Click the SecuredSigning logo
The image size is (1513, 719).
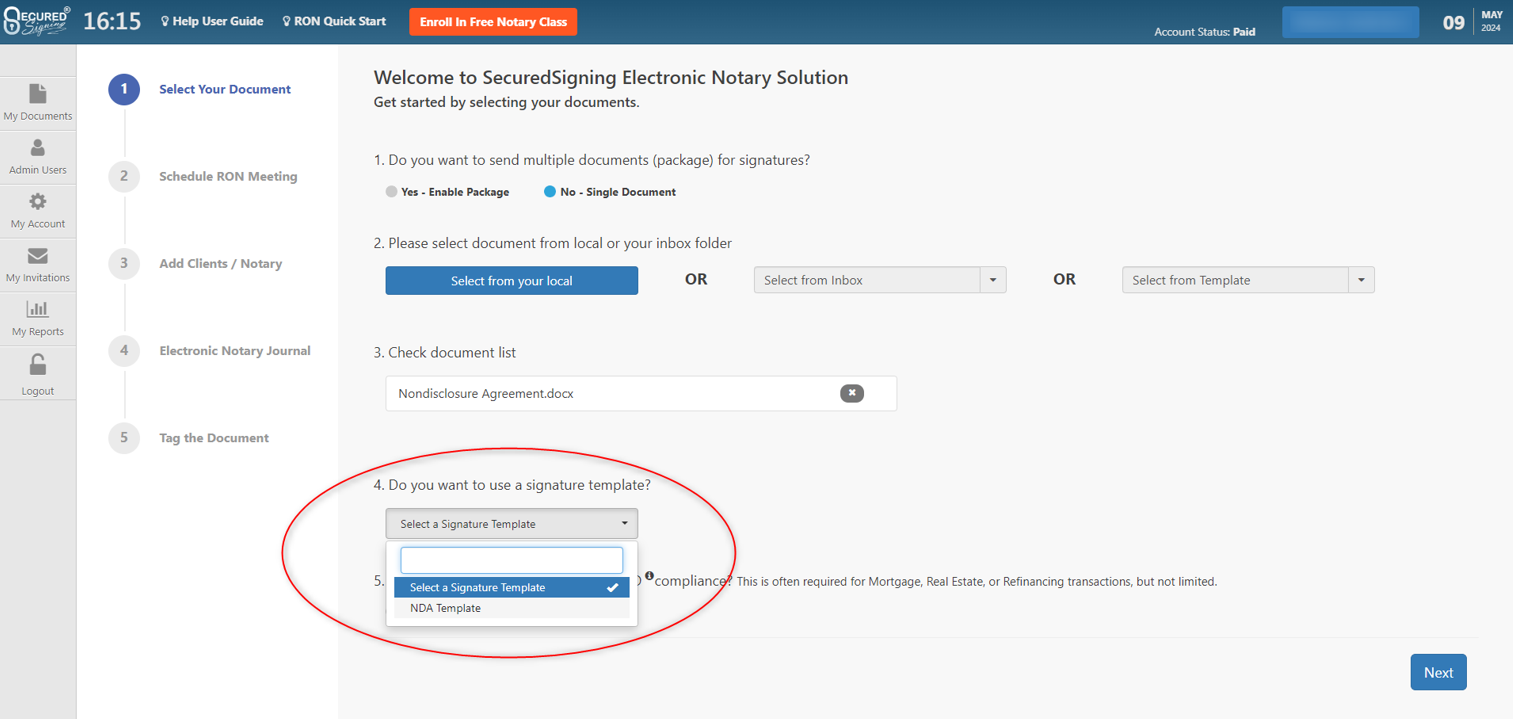(x=37, y=21)
